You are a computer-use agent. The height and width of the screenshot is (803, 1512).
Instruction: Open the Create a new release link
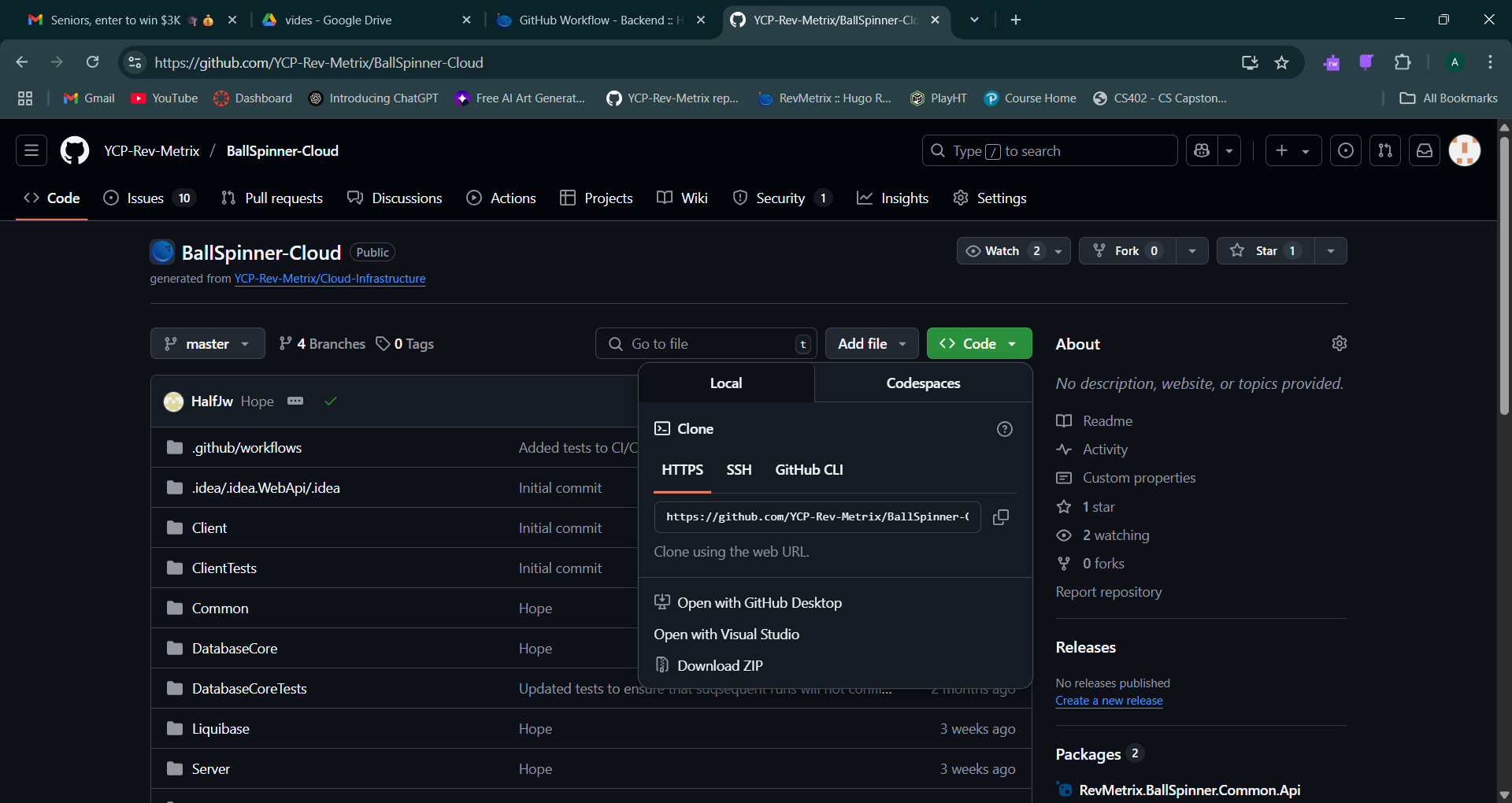(x=1109, y=701)
